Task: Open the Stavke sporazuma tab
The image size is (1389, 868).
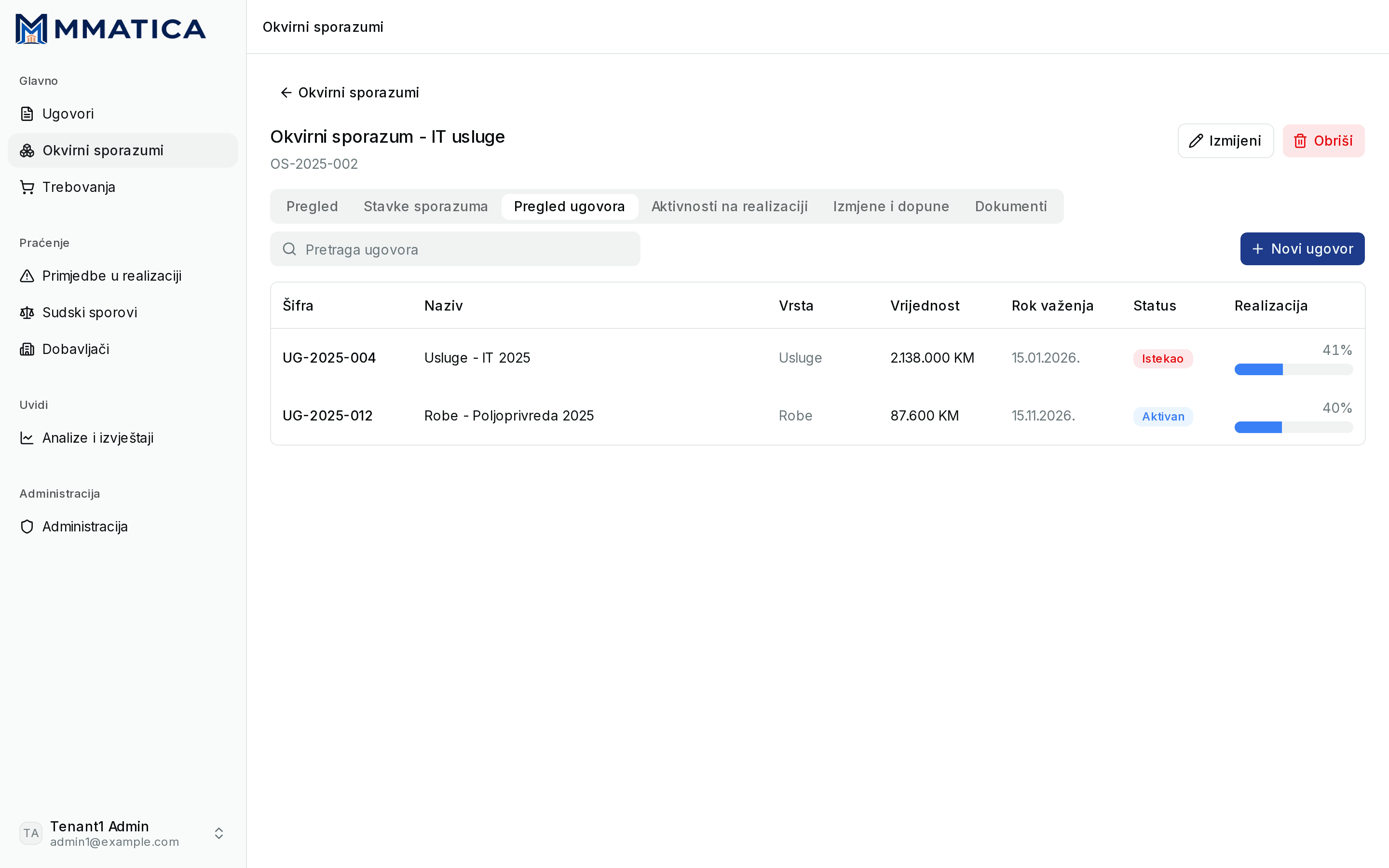Action: [425, 207]
